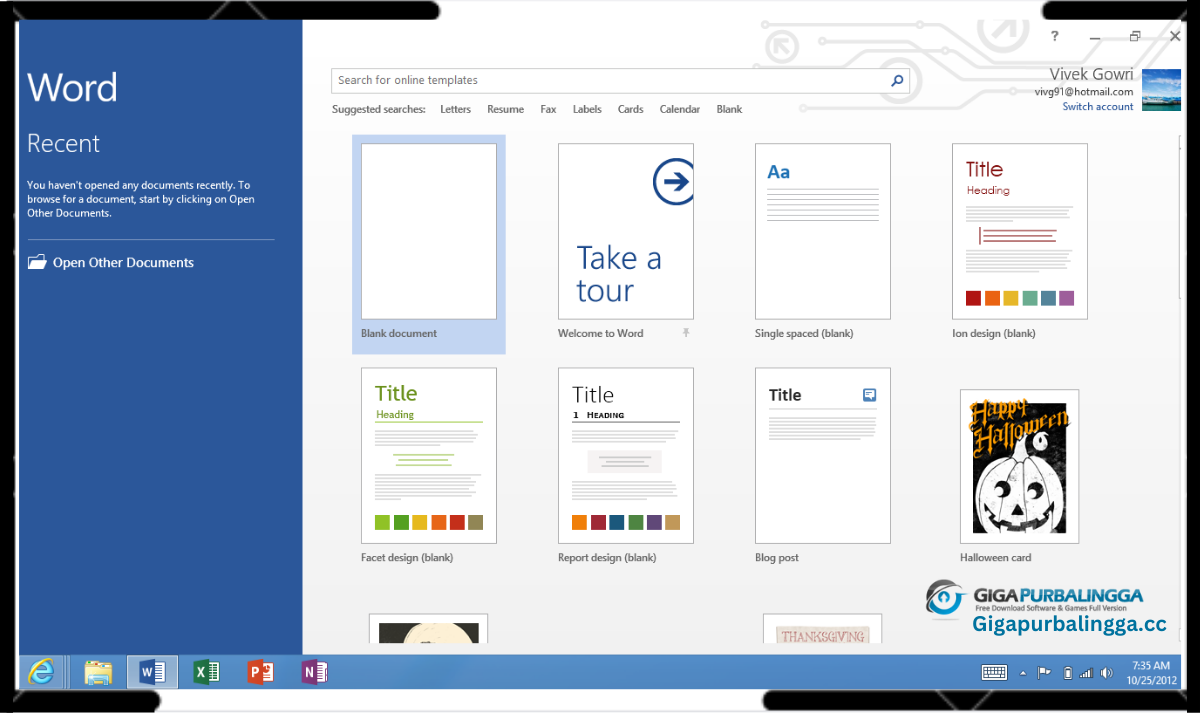This screenshot has width=1200, height=720.
Task: Select the Halloween card template
Action: (1019, 466)
